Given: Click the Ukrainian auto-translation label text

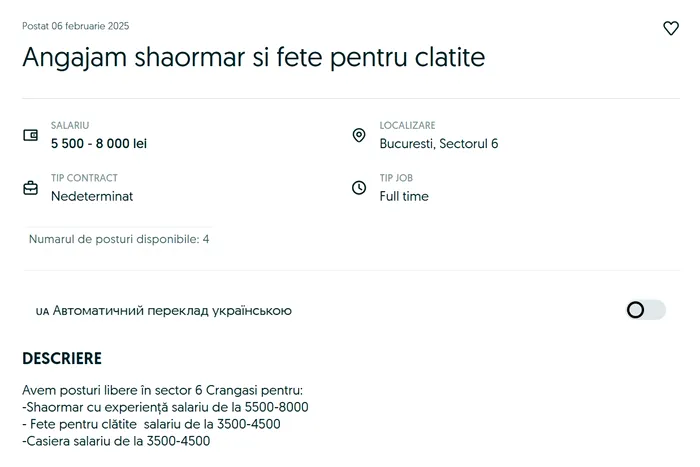Looking at the screenshot, I should 172,311.
